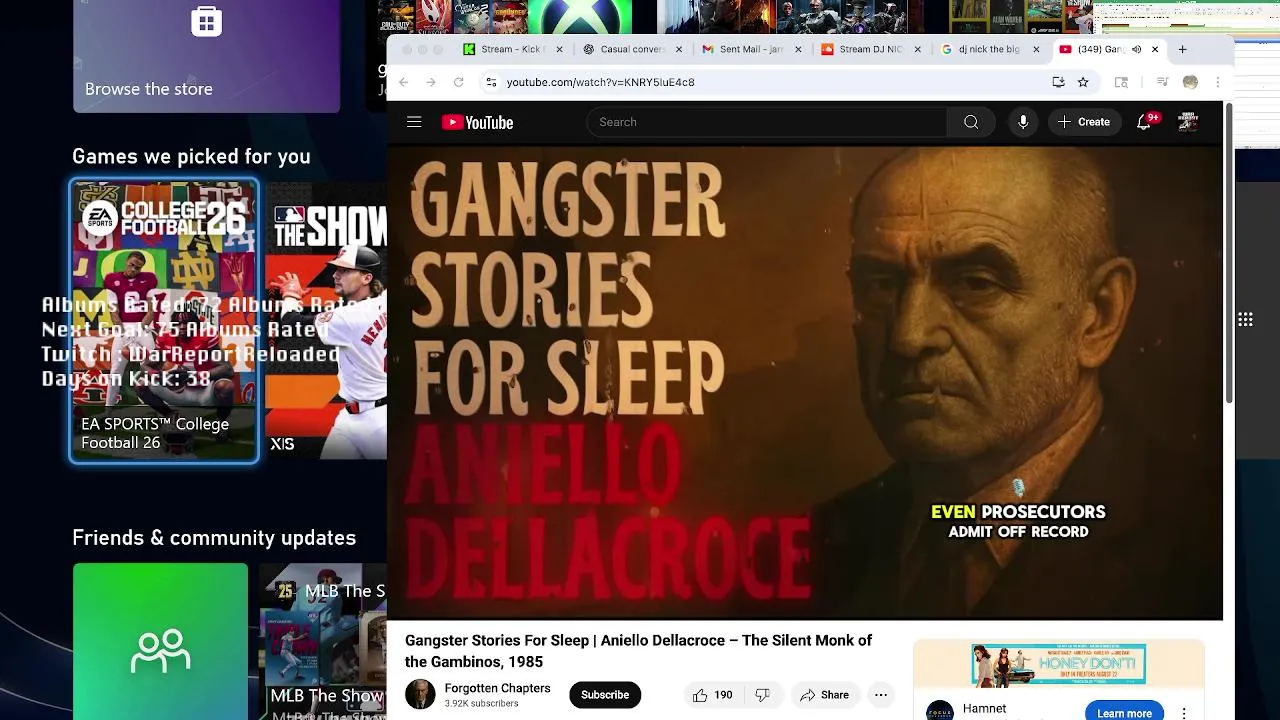Viewport: 1280px width, 720px height.
Task: Open Chrome profile avatar
Action: [1190, 82]
